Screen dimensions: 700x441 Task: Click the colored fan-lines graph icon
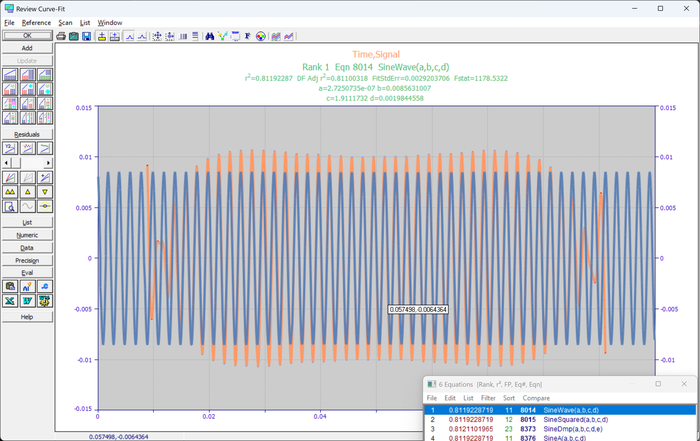[10, 178]
